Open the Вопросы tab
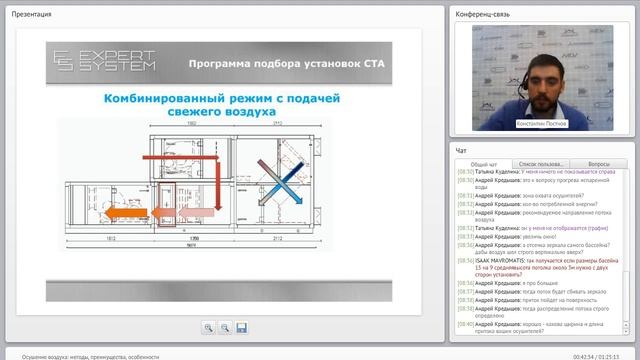Image resolution: width=640 pixels, height=360 pixels. pyautogui.click(x=599, y=164)
